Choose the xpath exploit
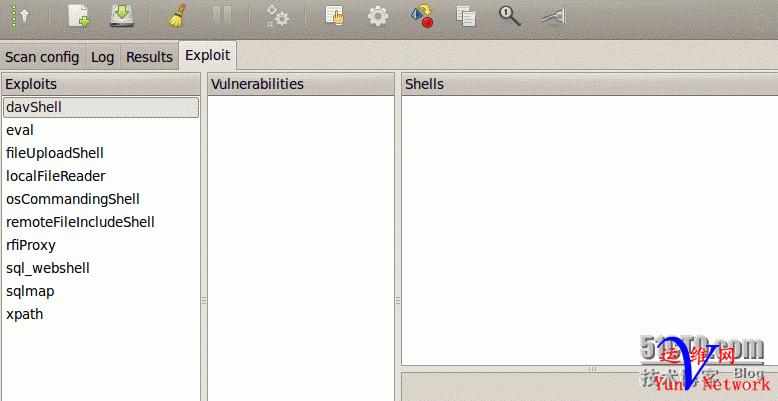 [101, 314]
